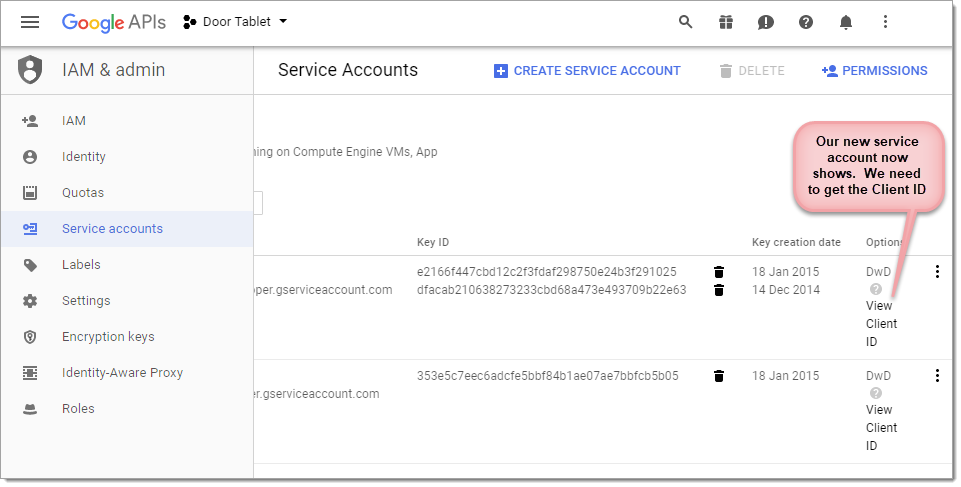Click CREATE SERVICE ACCOUNT button
961x487 pixels.
(x=587, y=71)
